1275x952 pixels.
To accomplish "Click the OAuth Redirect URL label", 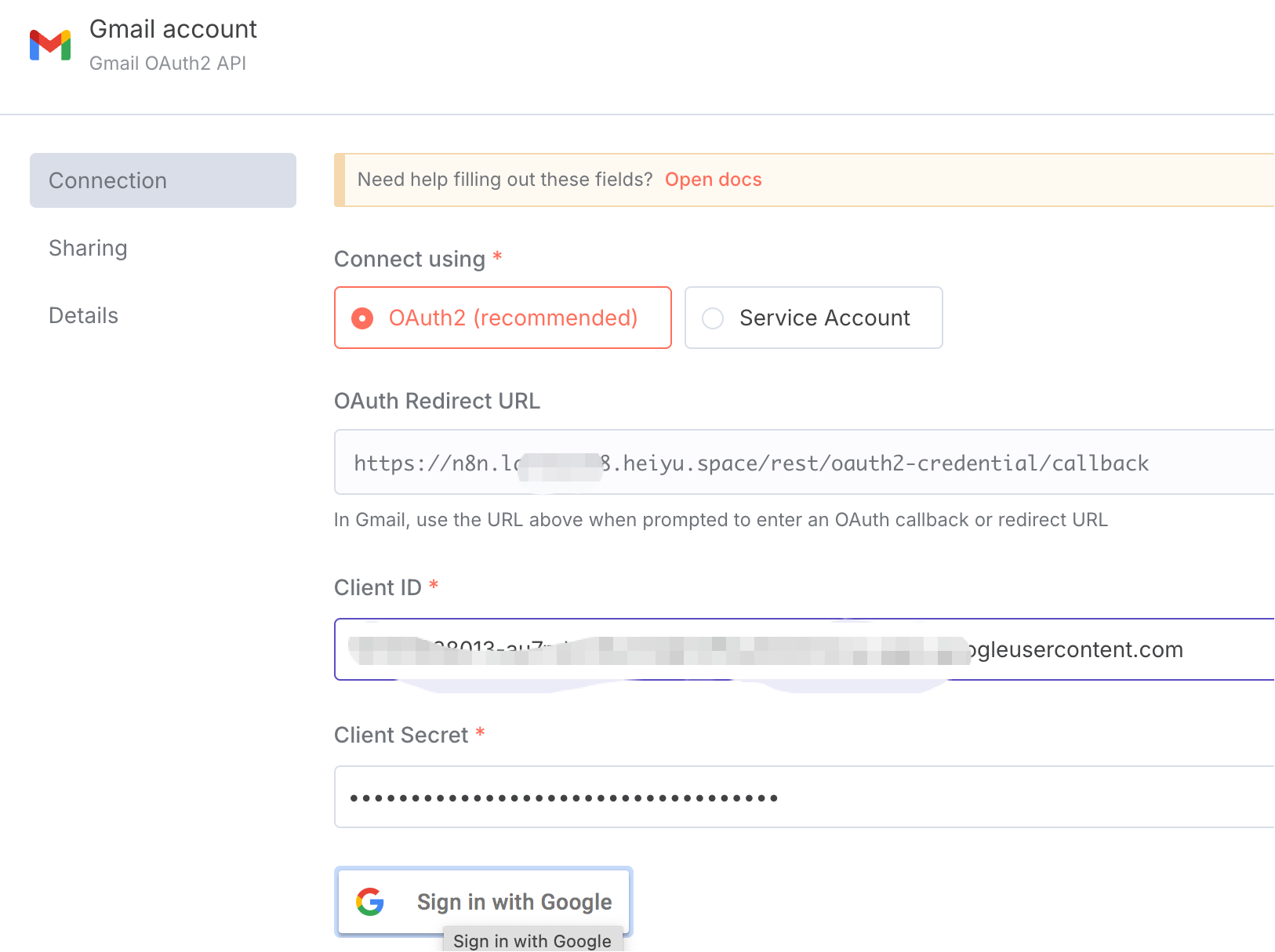I will (437, 401).
